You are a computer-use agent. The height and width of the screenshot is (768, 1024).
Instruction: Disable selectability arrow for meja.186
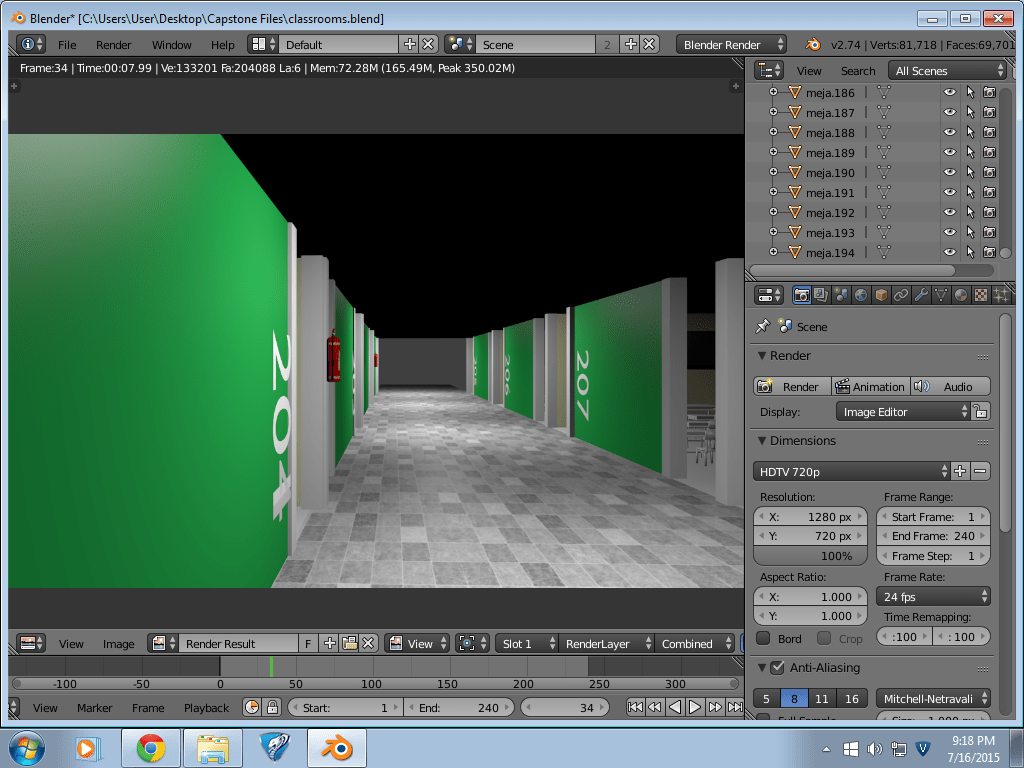[x=969, y=92]
